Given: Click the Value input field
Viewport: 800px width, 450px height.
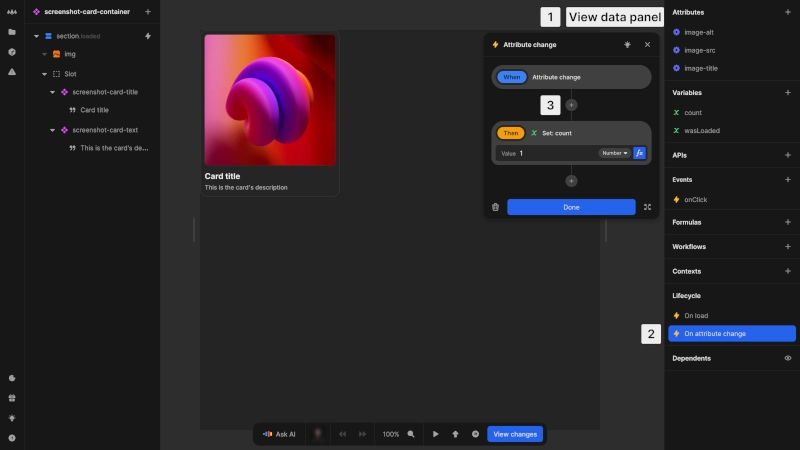Looking at the screenshot, I should (558, 153).
